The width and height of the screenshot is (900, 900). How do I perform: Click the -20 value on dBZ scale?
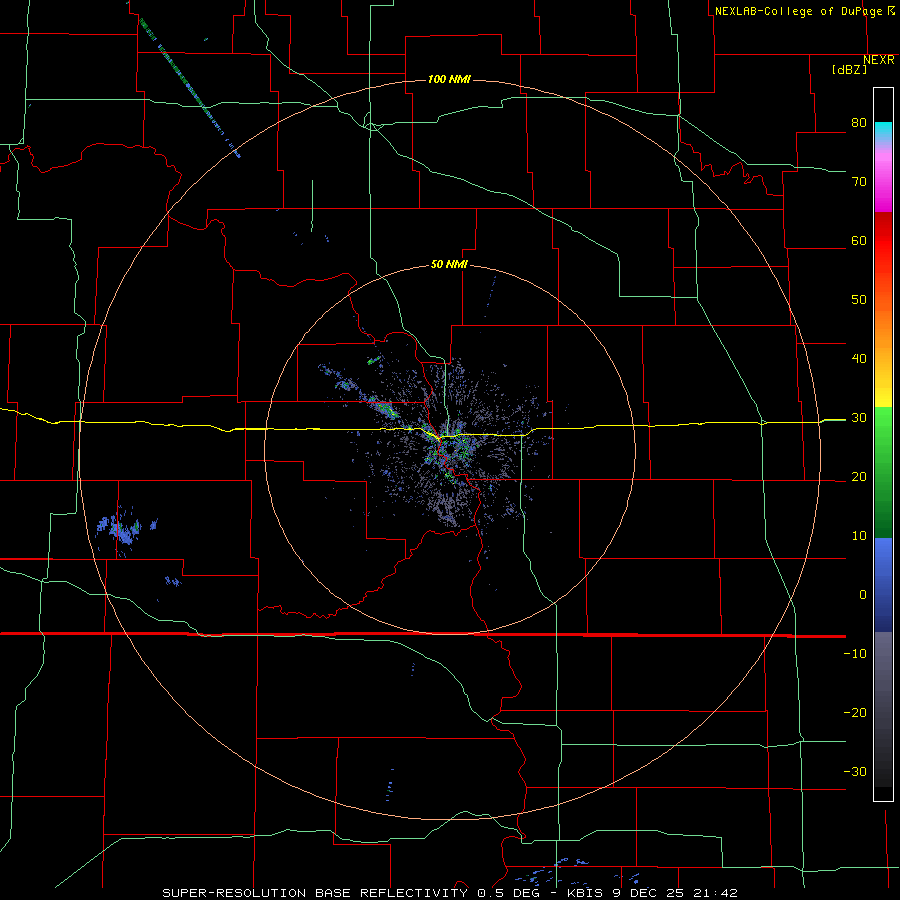(855, 713)
